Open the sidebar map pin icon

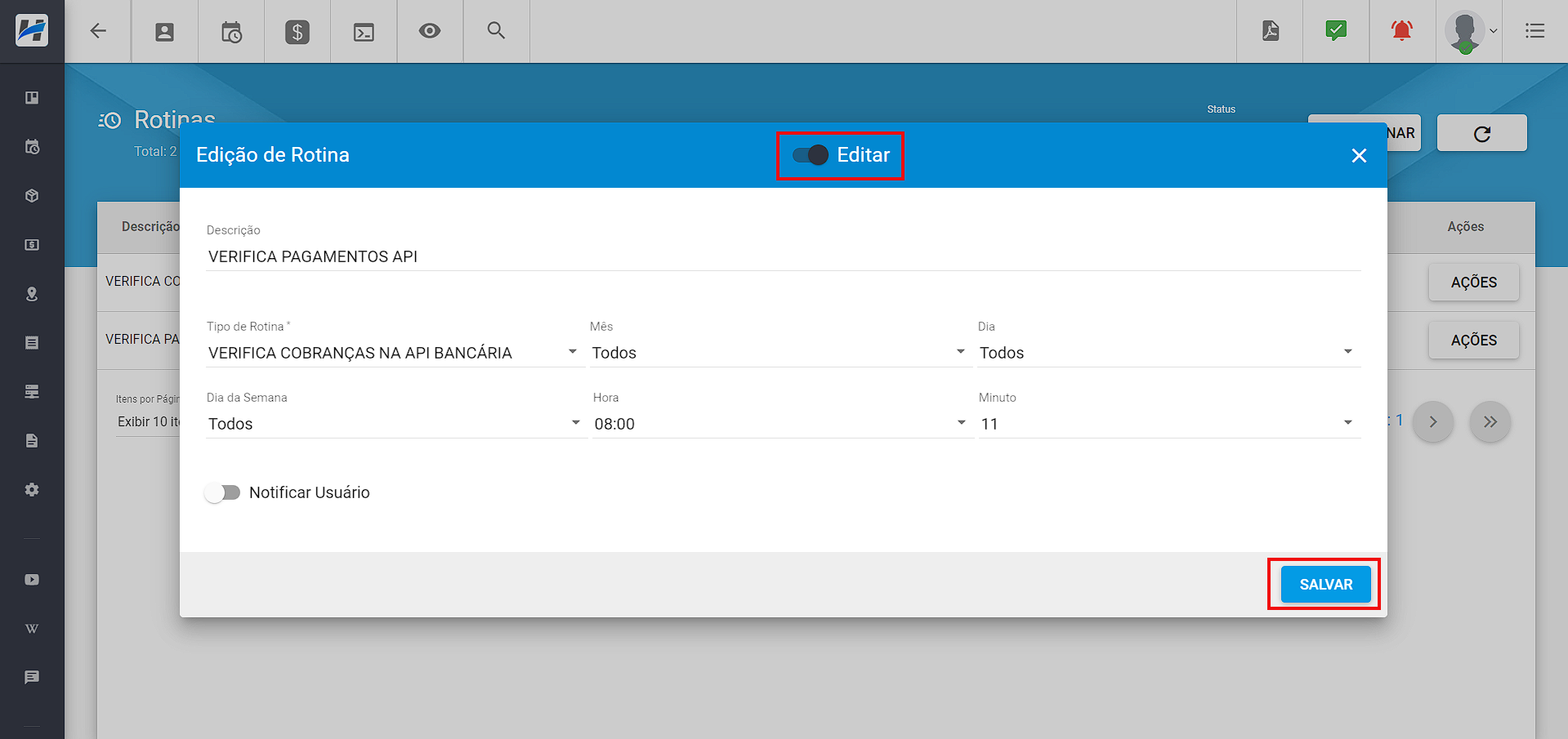coord(32,294)
